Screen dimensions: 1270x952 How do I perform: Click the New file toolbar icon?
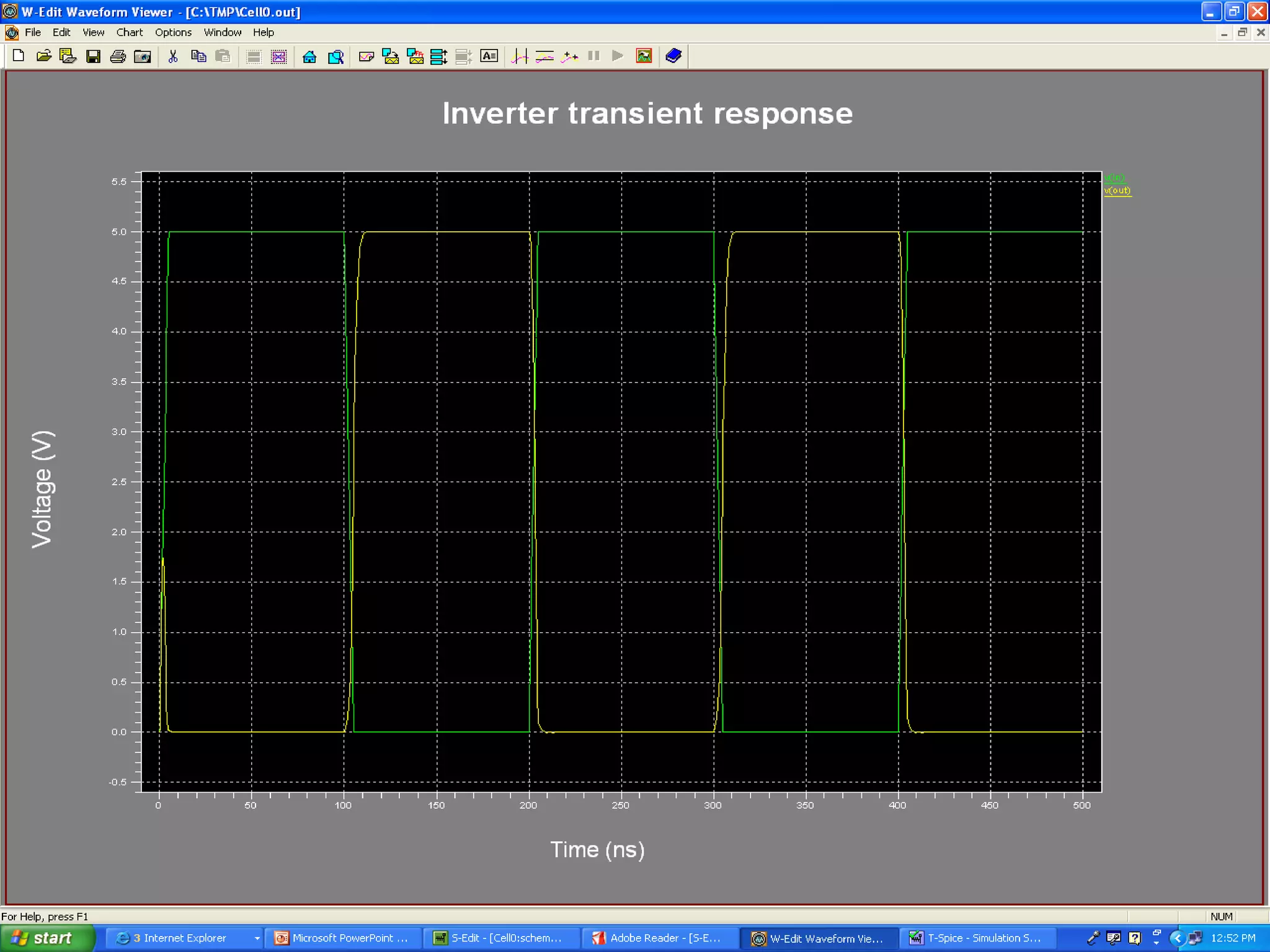pos(19,56)
